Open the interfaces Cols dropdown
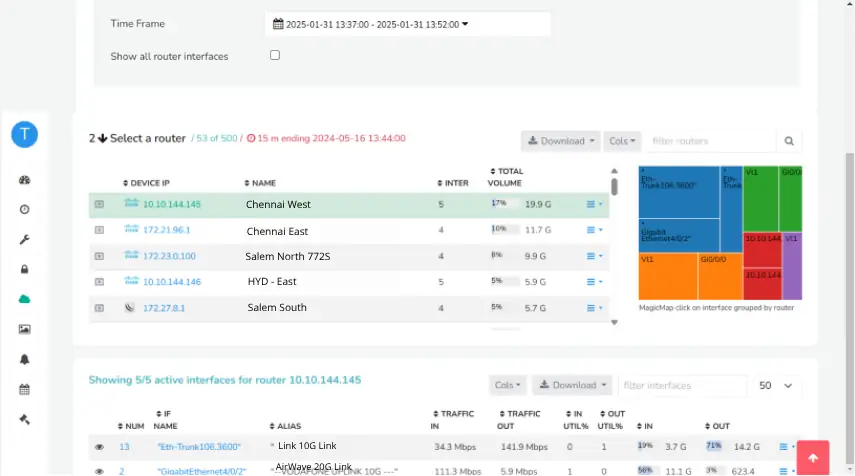The image size is (855, 476). 508,385
